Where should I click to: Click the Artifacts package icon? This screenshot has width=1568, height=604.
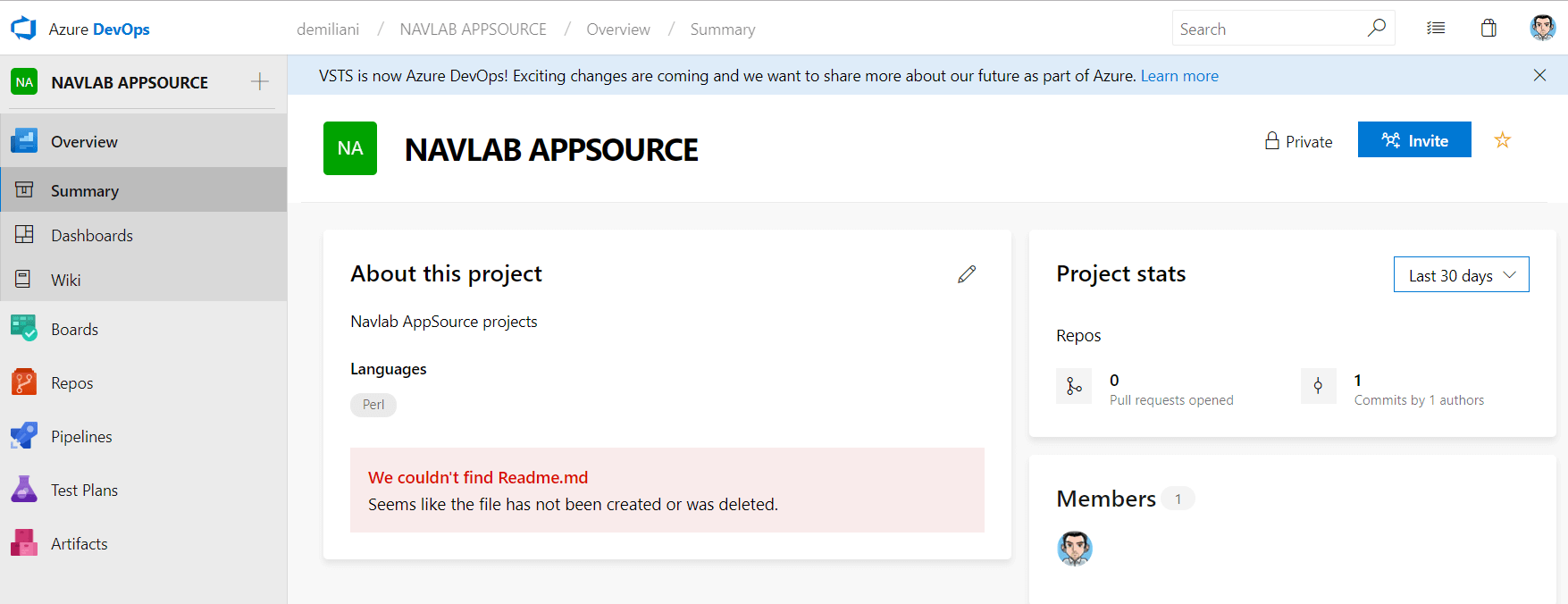coord(24,542)
